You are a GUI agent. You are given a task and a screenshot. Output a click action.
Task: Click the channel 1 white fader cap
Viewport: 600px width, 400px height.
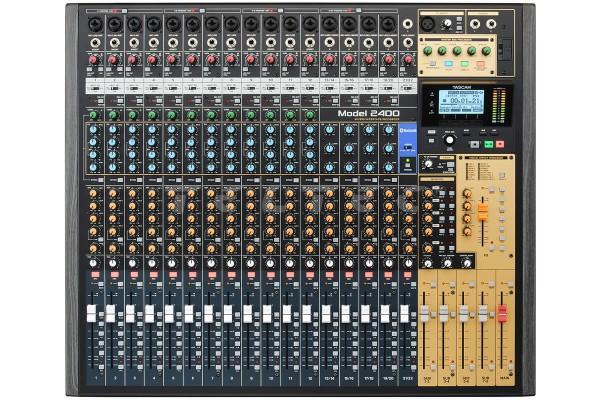click(92, 313)
